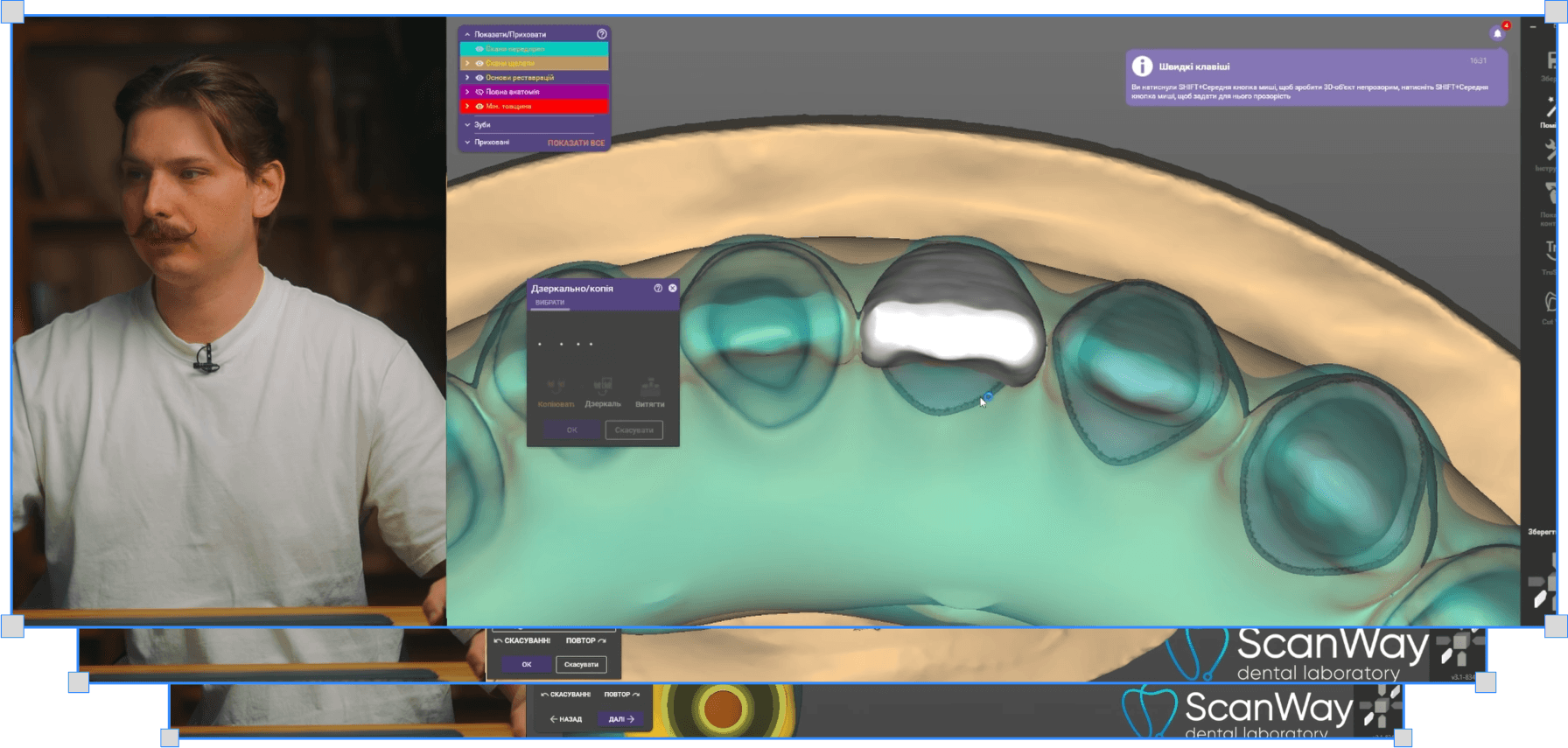Open the TruSmile icon in right sidebar
This screenshot has width=1568, height=748.
[1550, 251]
